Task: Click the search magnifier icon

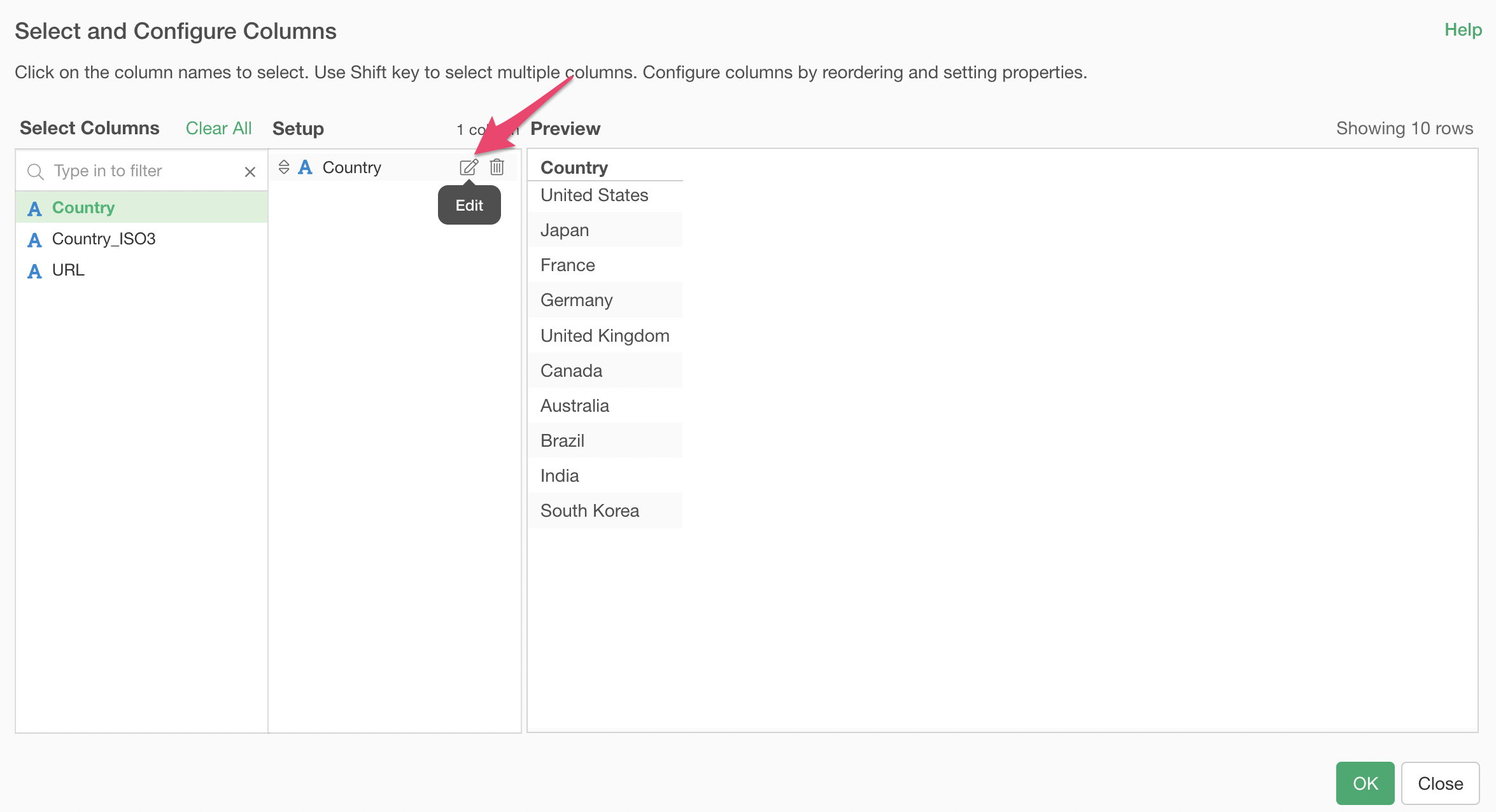Action: click(36, 172)
